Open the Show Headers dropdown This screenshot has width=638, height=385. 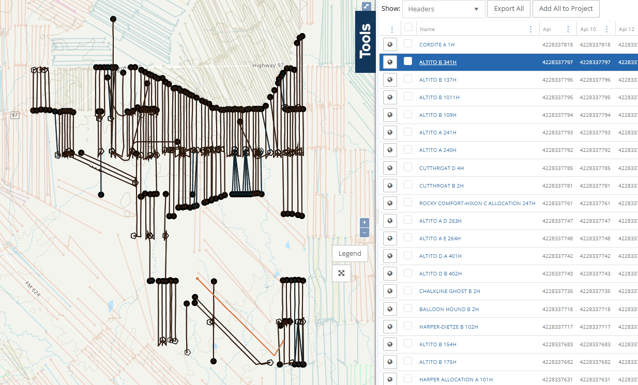444,9
